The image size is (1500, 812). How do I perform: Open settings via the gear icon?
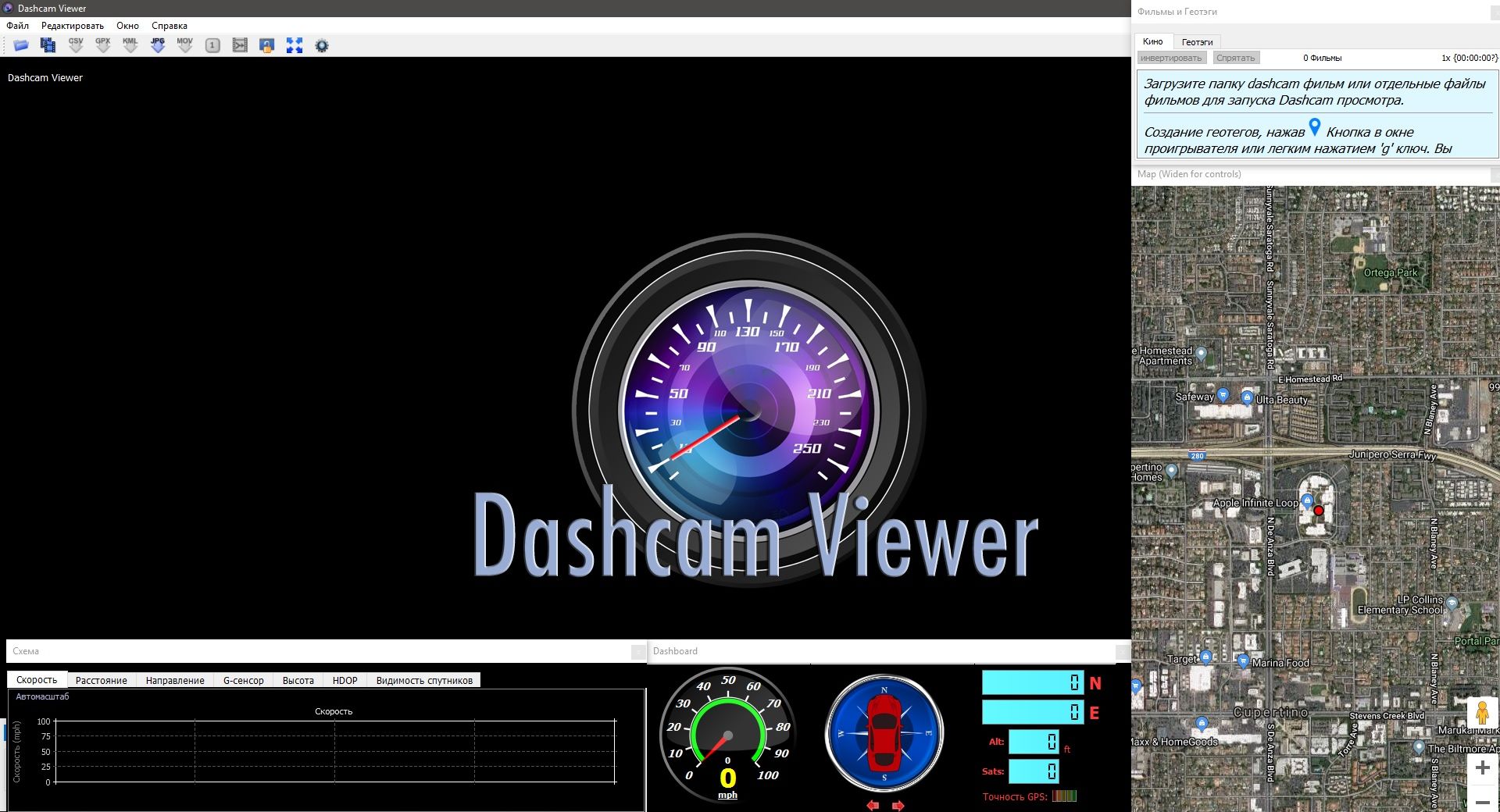coord(322,45)
